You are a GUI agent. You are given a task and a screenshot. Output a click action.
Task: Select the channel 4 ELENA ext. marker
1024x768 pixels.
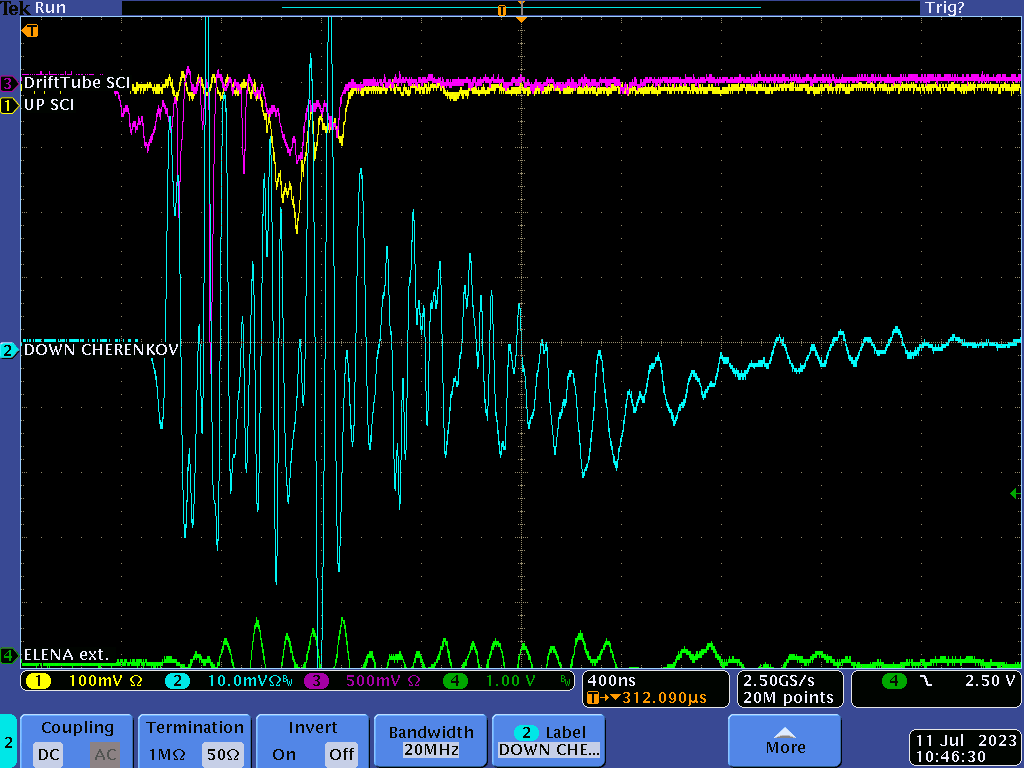pos(9,656)
